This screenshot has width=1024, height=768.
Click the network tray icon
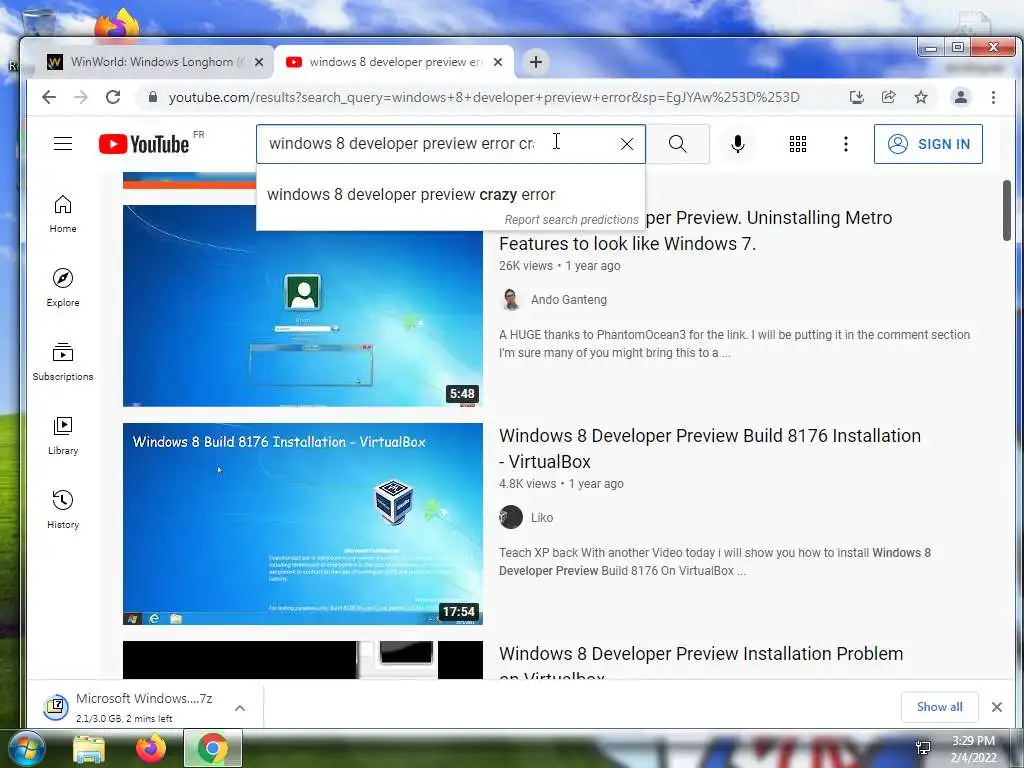923,748
